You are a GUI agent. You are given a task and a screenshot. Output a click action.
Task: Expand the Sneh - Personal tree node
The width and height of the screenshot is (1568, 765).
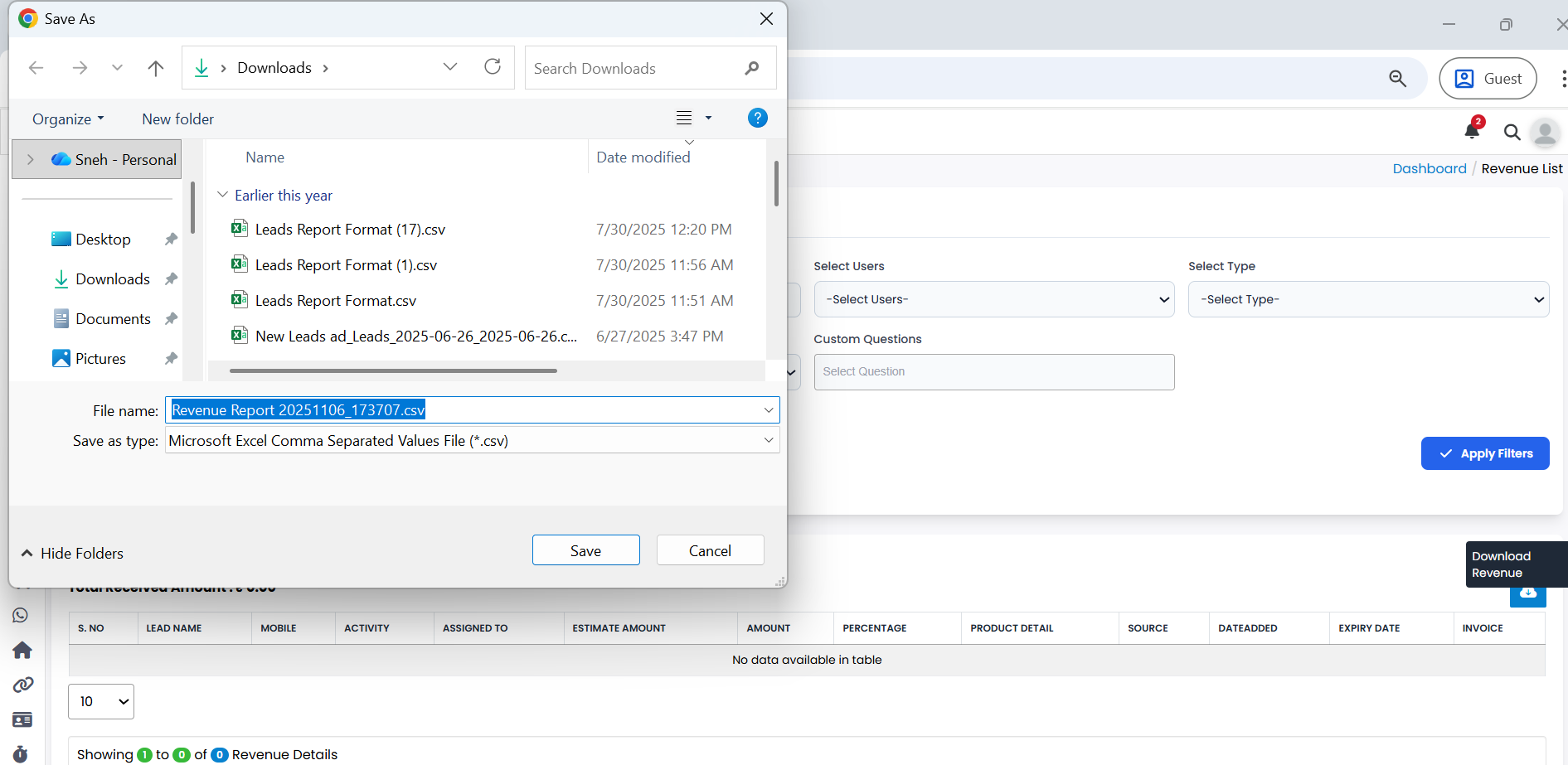pos(31,159)
